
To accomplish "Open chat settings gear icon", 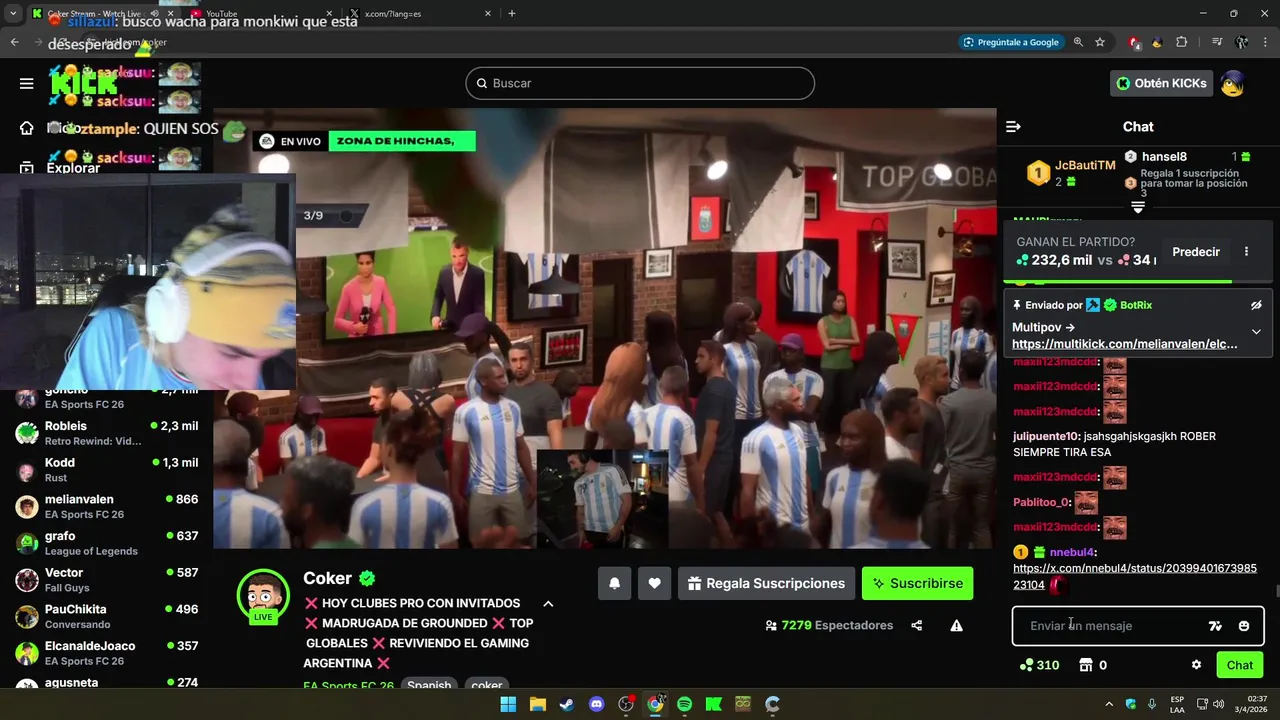I will [x=1196, y=665].
